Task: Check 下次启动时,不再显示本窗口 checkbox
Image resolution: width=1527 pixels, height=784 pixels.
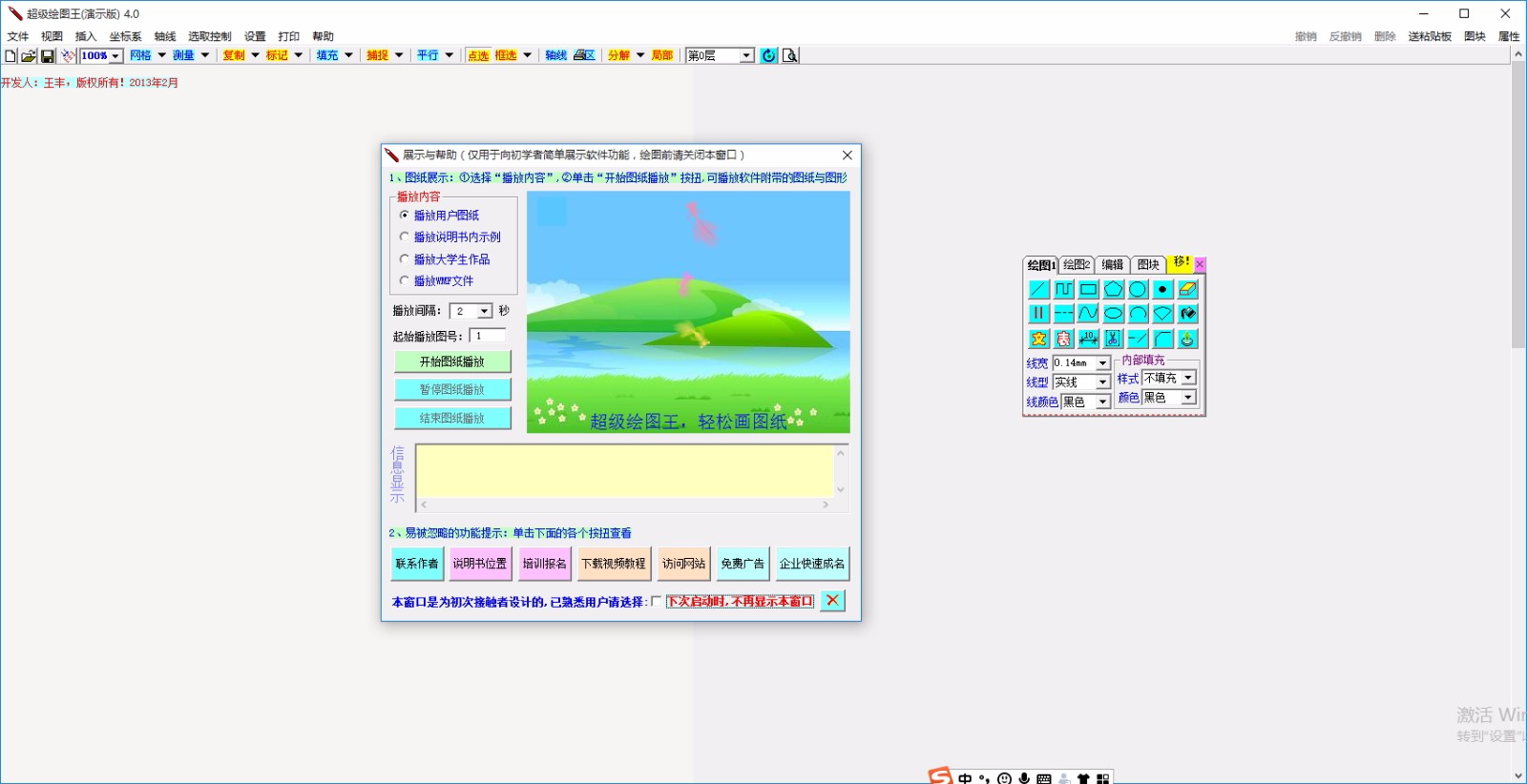Action: (x=656, y=601)
